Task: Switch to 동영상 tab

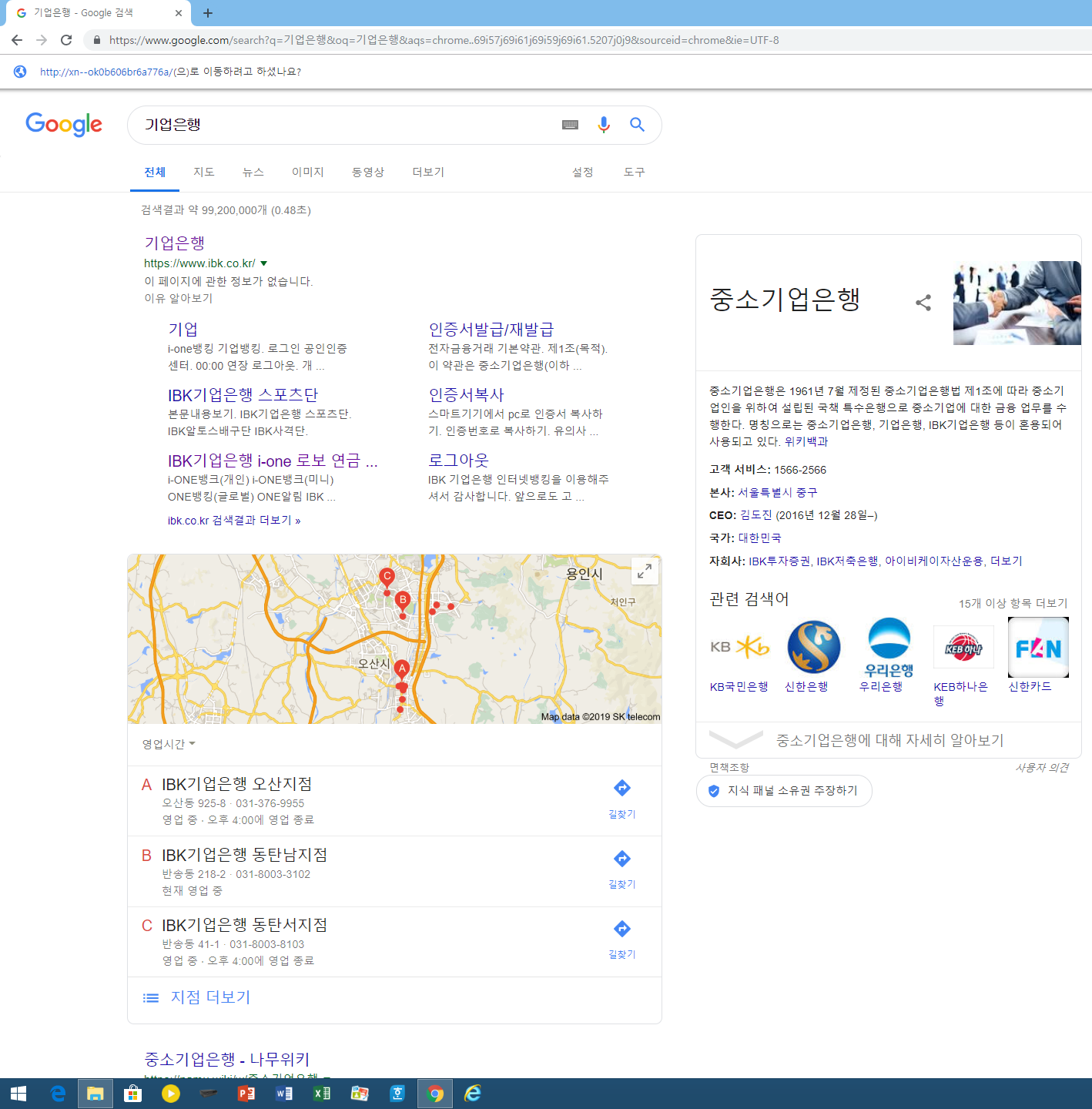Action: click(368, 172)
